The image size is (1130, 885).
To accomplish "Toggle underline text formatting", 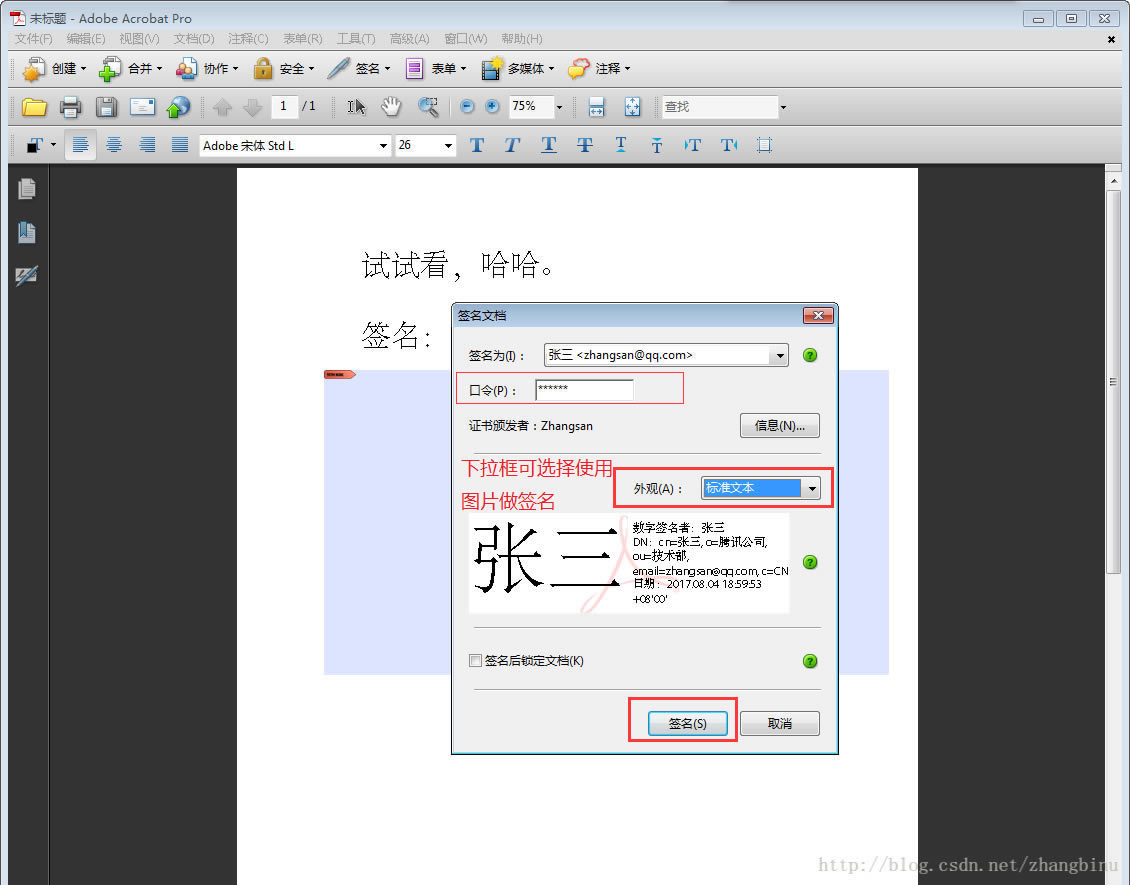I will click(x=548, y=146).
